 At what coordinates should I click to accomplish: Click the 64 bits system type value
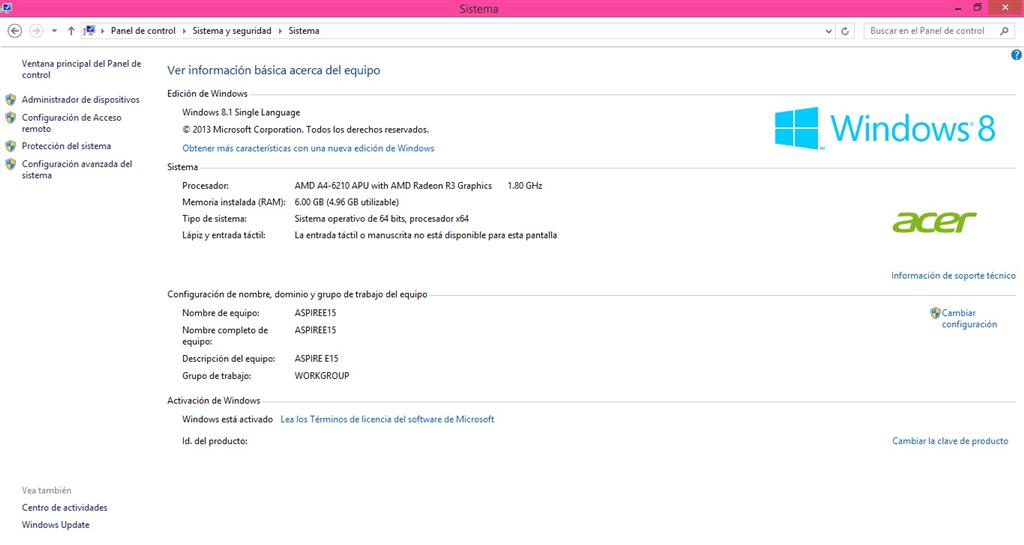pyautogui.click(x=381, y=219)
